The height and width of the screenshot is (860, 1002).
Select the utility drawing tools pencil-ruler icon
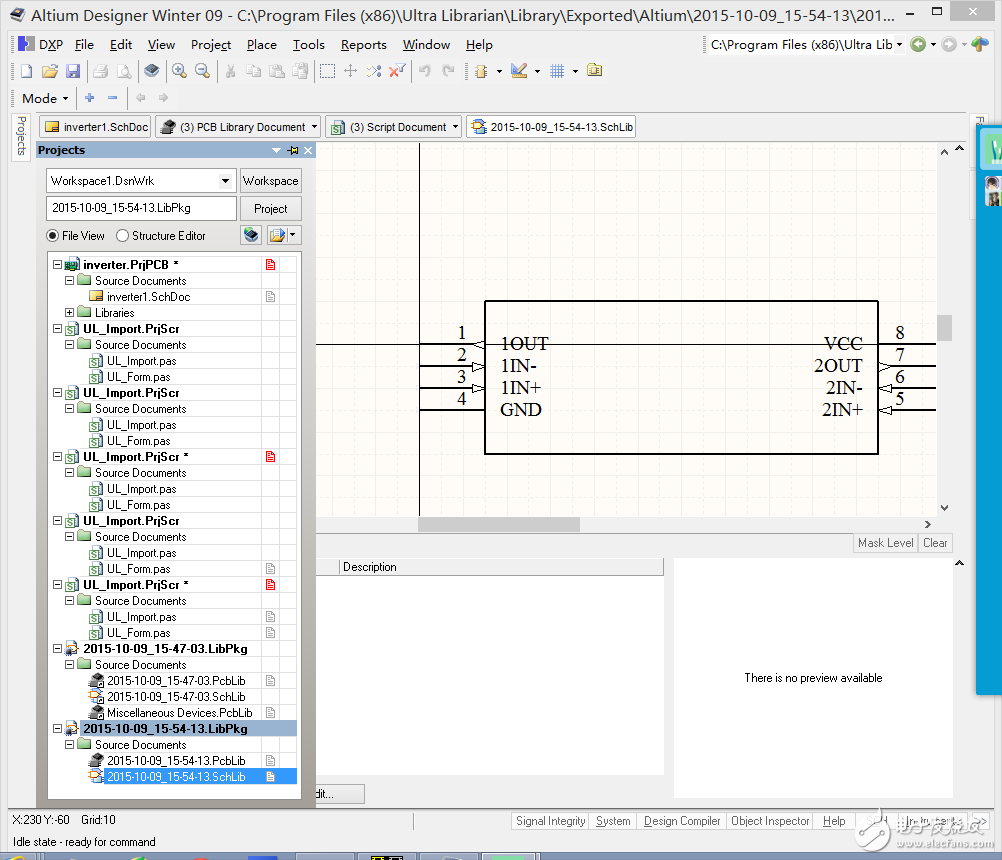coord(519,70)
